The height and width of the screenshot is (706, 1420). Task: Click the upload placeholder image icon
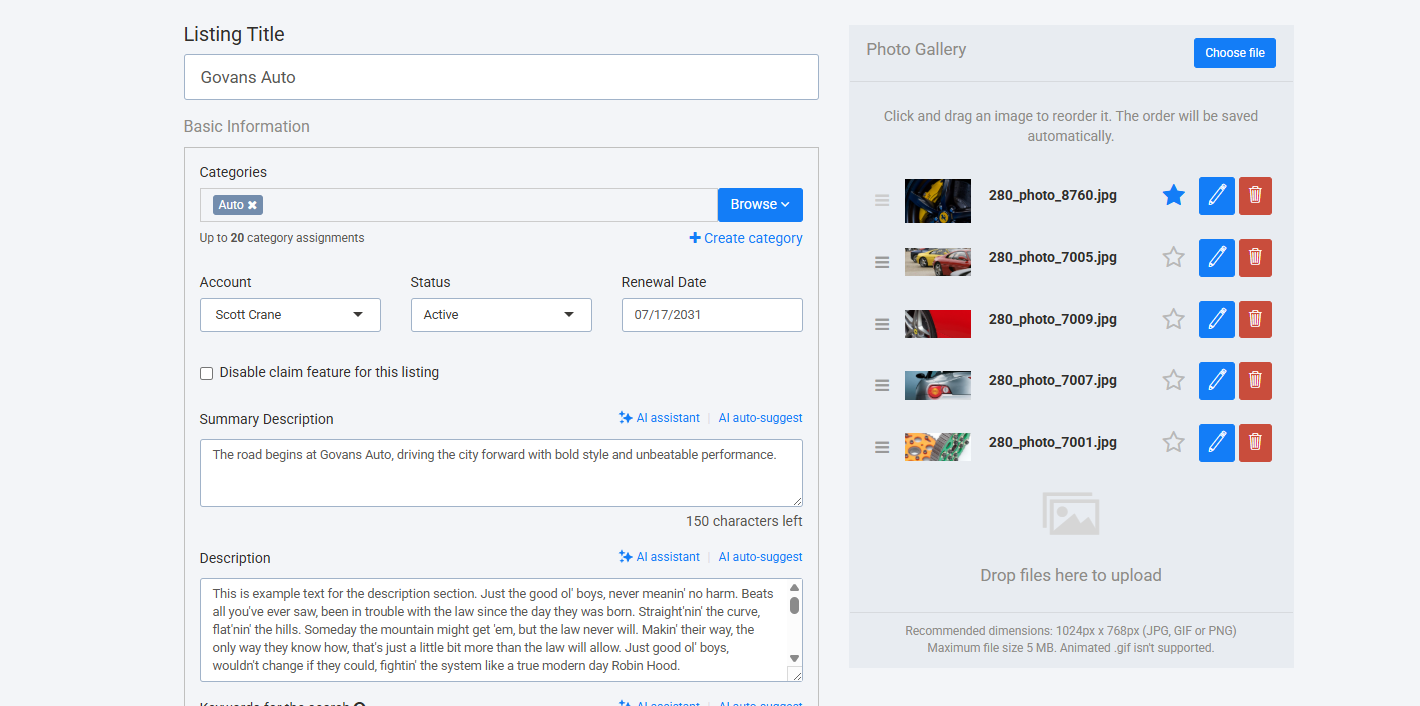[x=1071, y=514]
